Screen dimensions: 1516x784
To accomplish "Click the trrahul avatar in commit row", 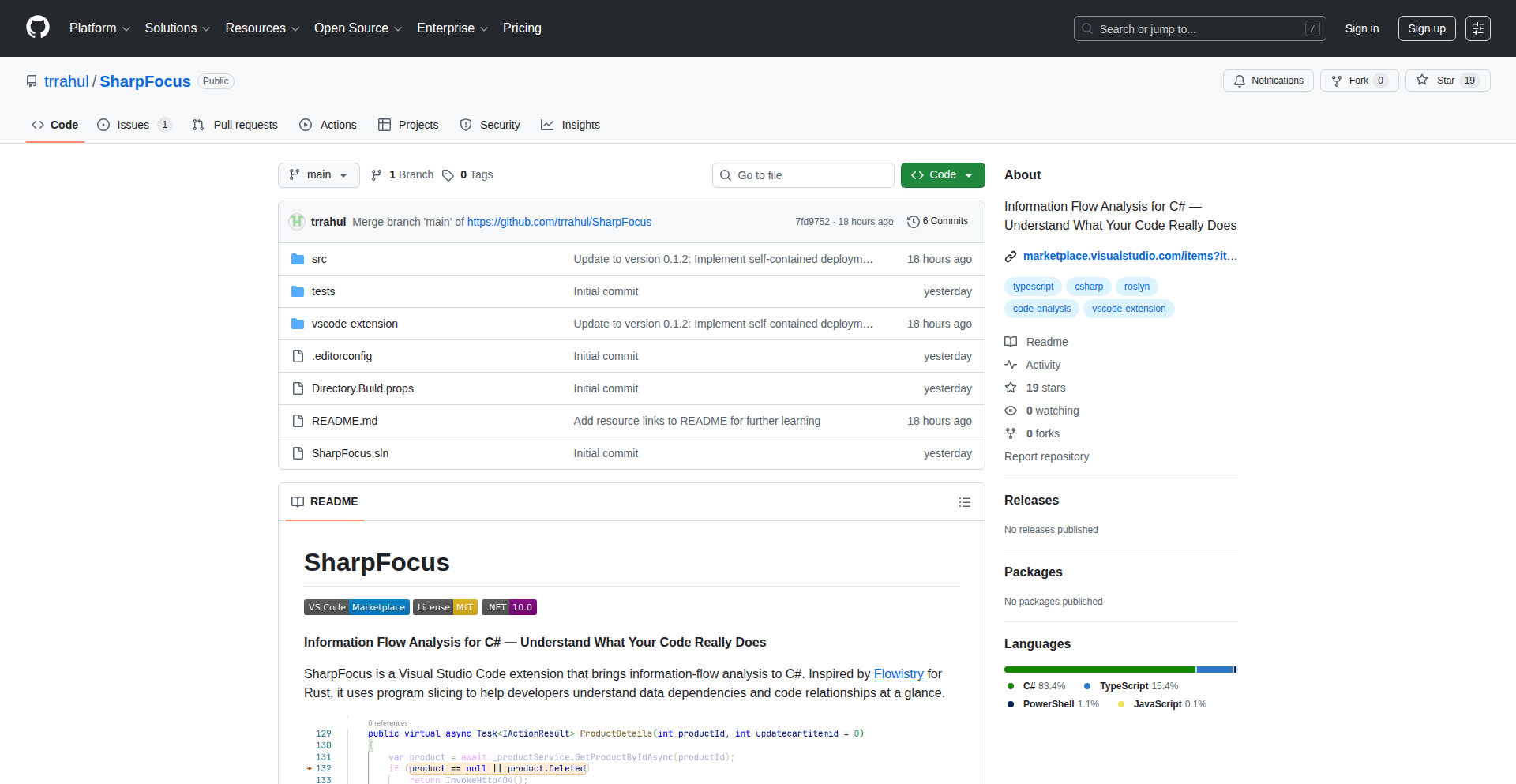I will [x=297, y=222].
